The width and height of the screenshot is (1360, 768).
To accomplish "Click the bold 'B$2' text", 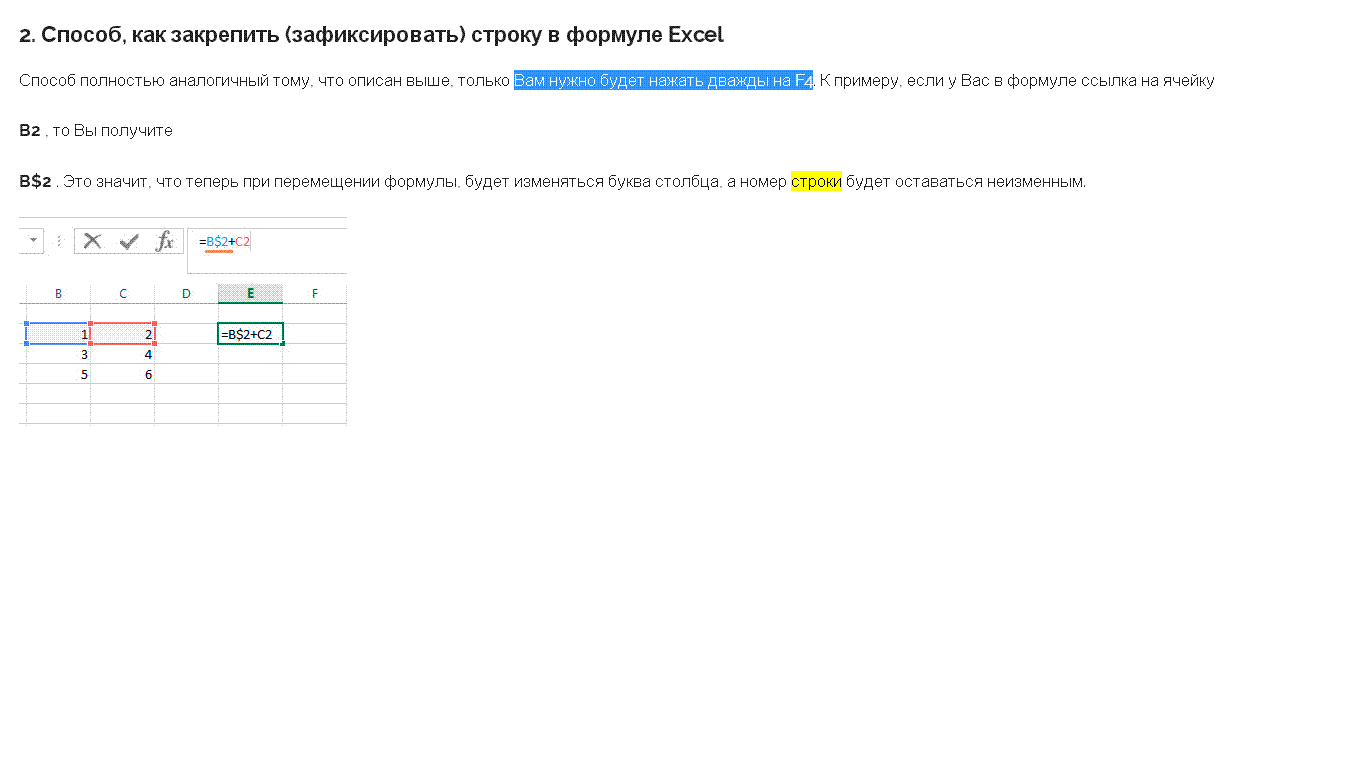I will tap(35, 181).
